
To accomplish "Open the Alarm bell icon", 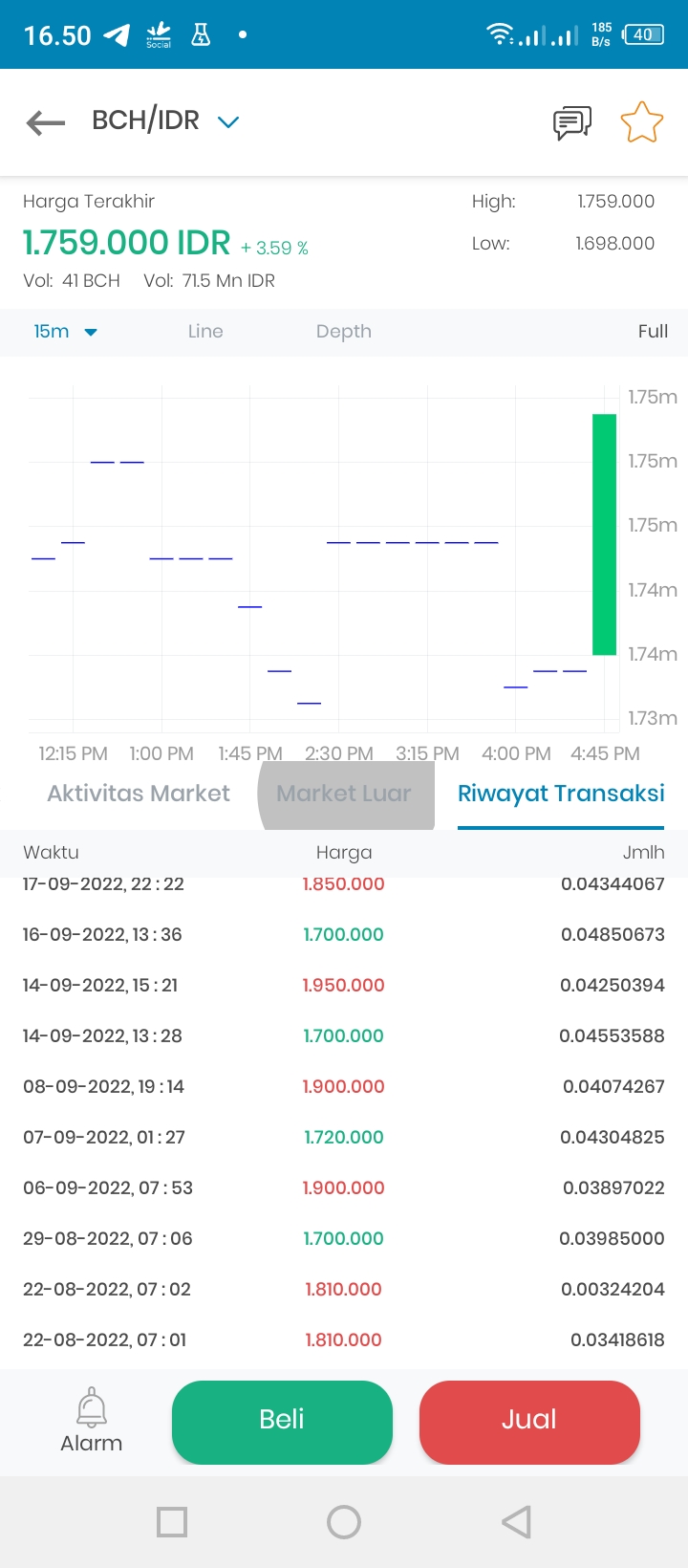I will [x=92, y=1406].
